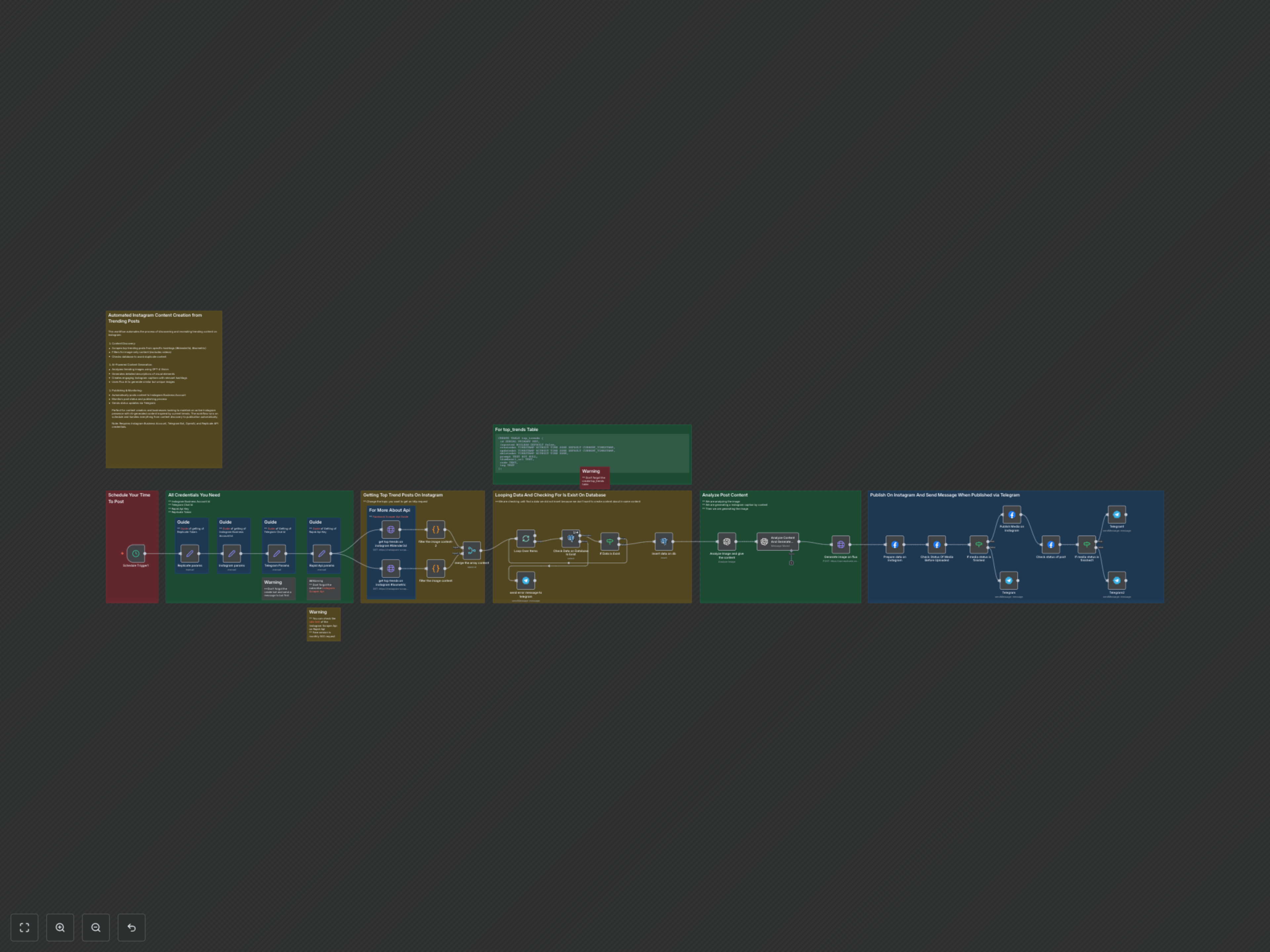
Task: Open the Schedule Trigger1 clock node
Action: [x=136, y=554]
